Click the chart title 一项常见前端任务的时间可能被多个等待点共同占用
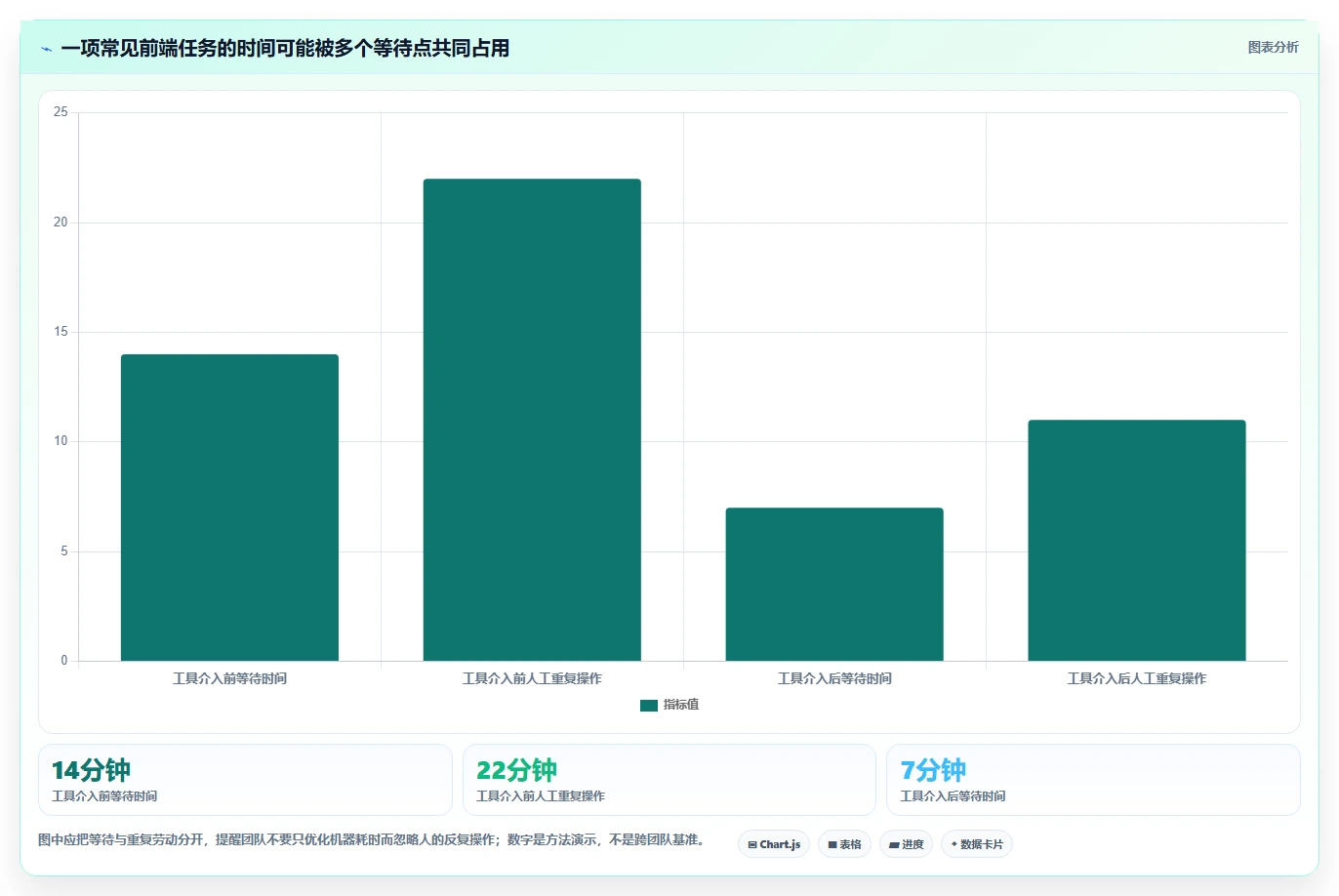1339x896 pixels. (x=285, y=49)
